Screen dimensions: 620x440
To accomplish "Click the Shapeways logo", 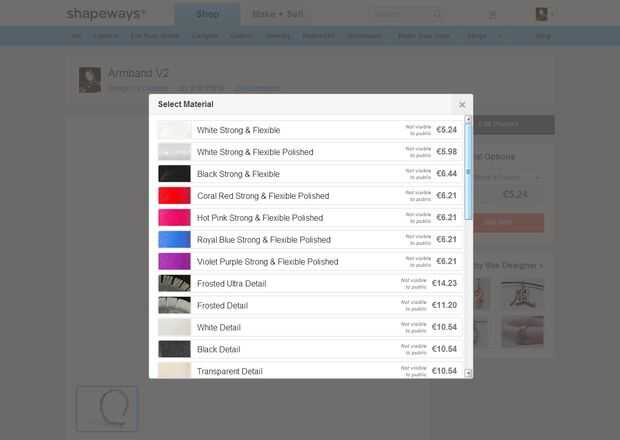I will click(106, 14).
